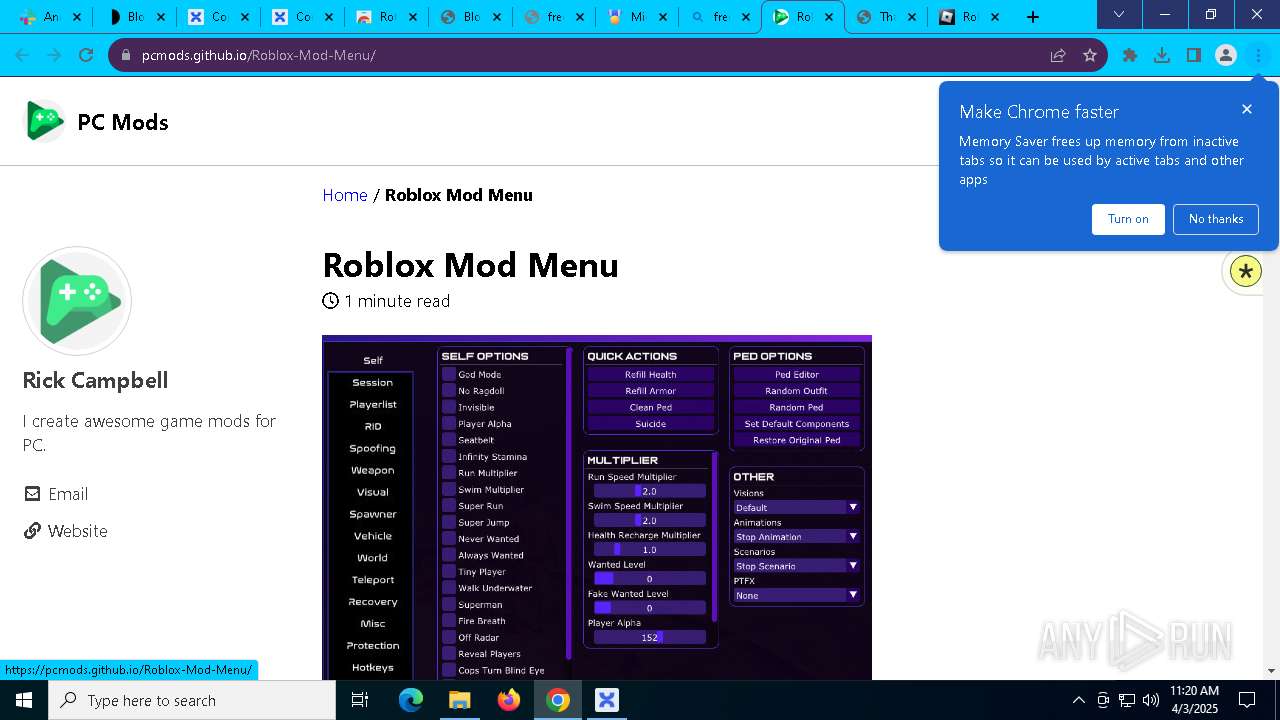Image resolution: width=1280 pixels, height=720 pixels.
Task: Open Chrome's three-dot menu
Action: click(x=1258, y=55)
